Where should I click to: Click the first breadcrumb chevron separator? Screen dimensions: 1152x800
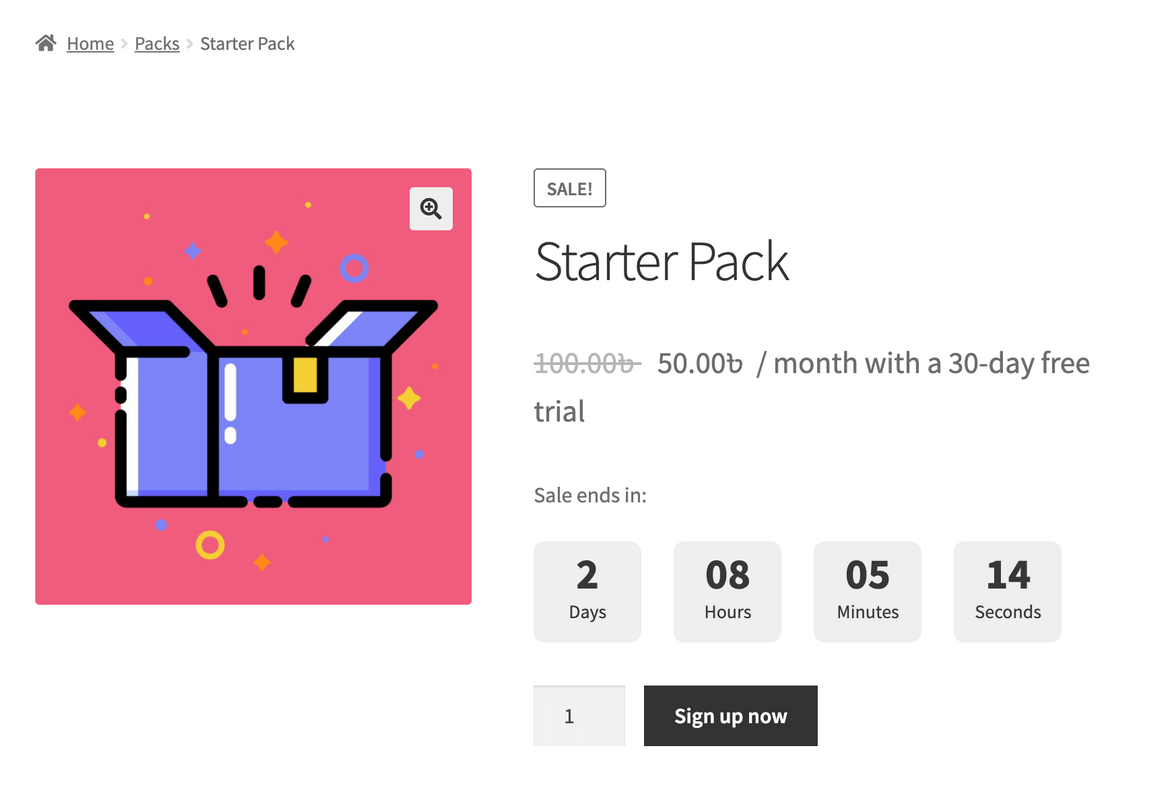coord(125,44)
